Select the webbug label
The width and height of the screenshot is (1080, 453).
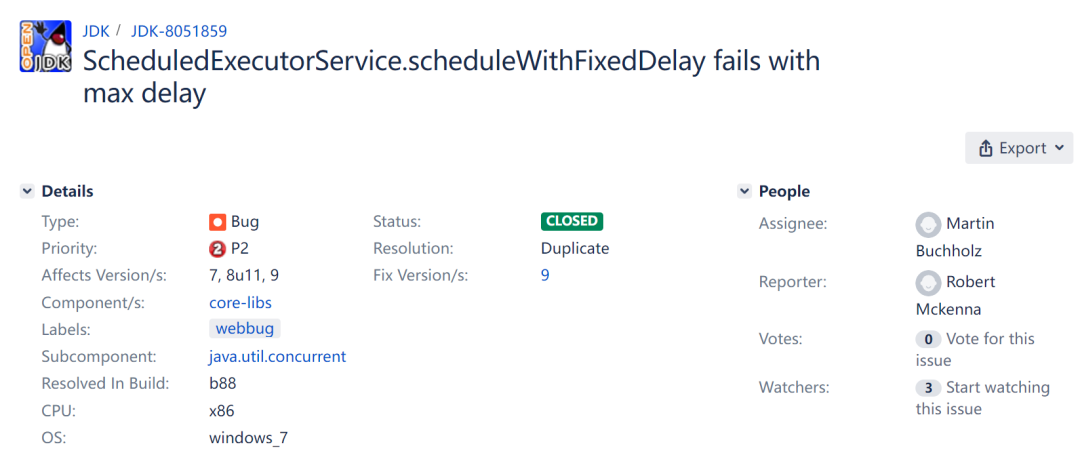click(245, 328)
